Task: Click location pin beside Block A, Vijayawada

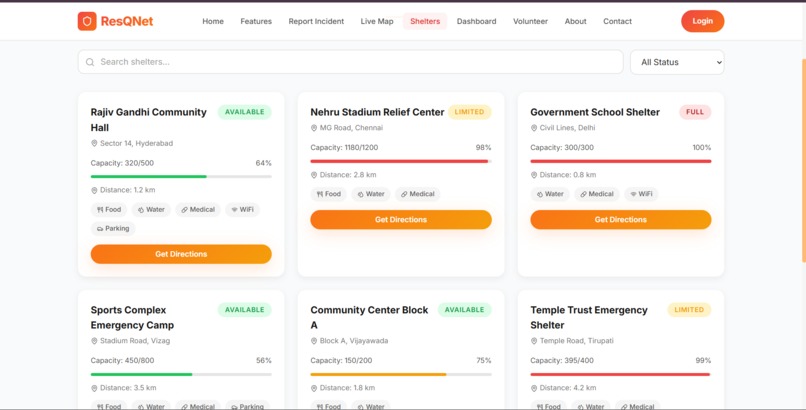Action: point(314,341)
